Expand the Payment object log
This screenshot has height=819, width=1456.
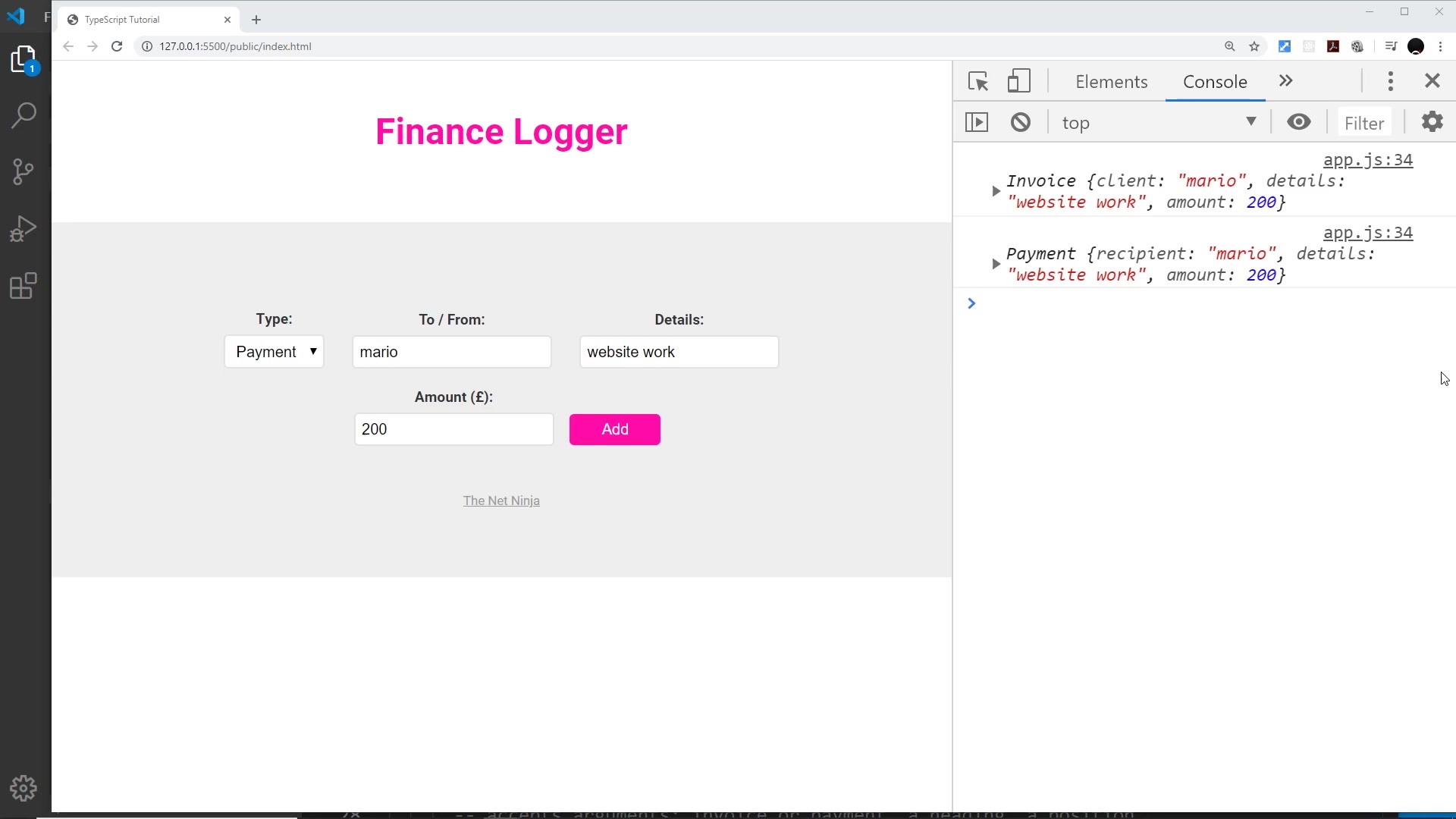[x=996, y=264]
